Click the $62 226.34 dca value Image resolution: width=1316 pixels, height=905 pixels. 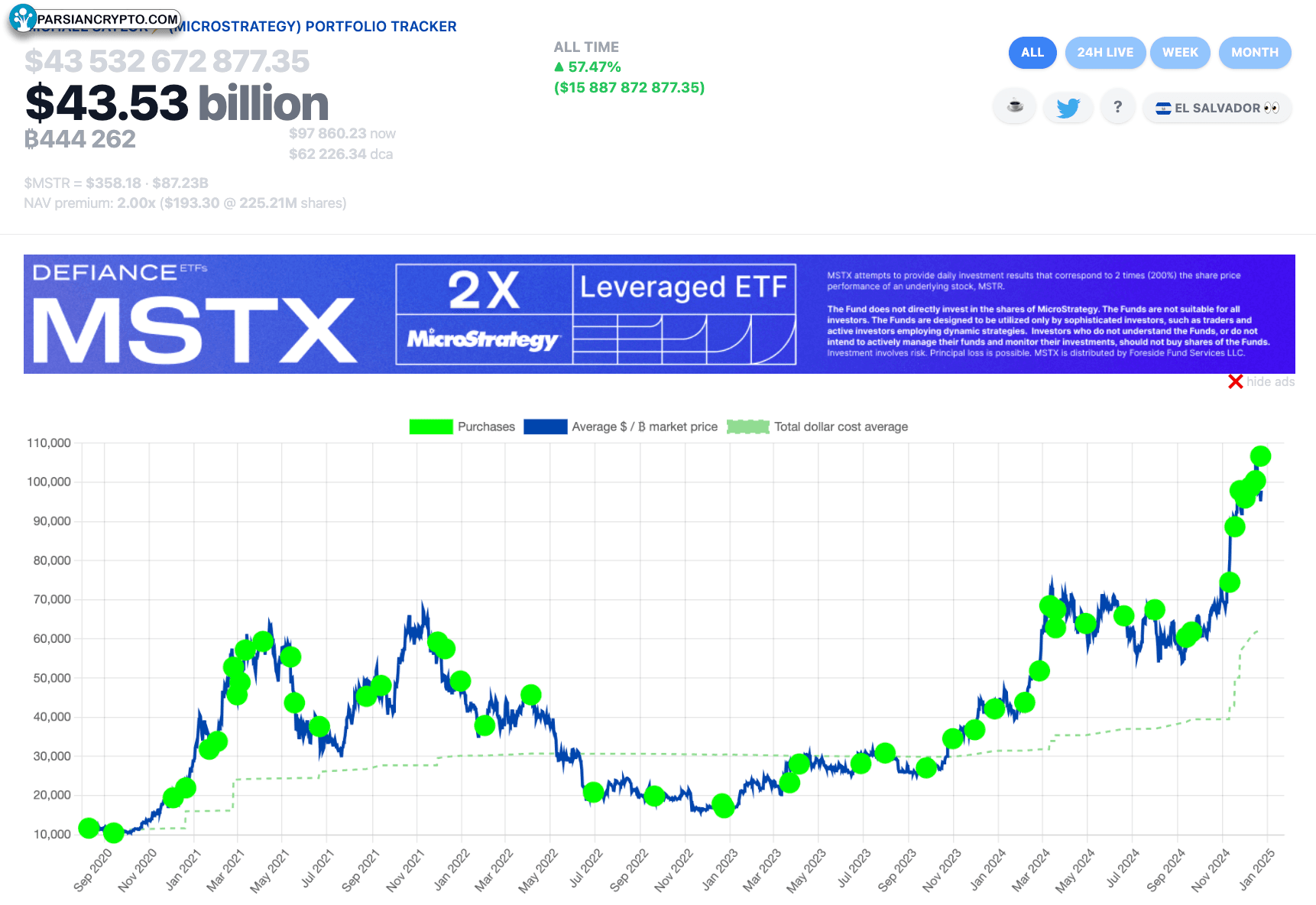tap(341, 154)
